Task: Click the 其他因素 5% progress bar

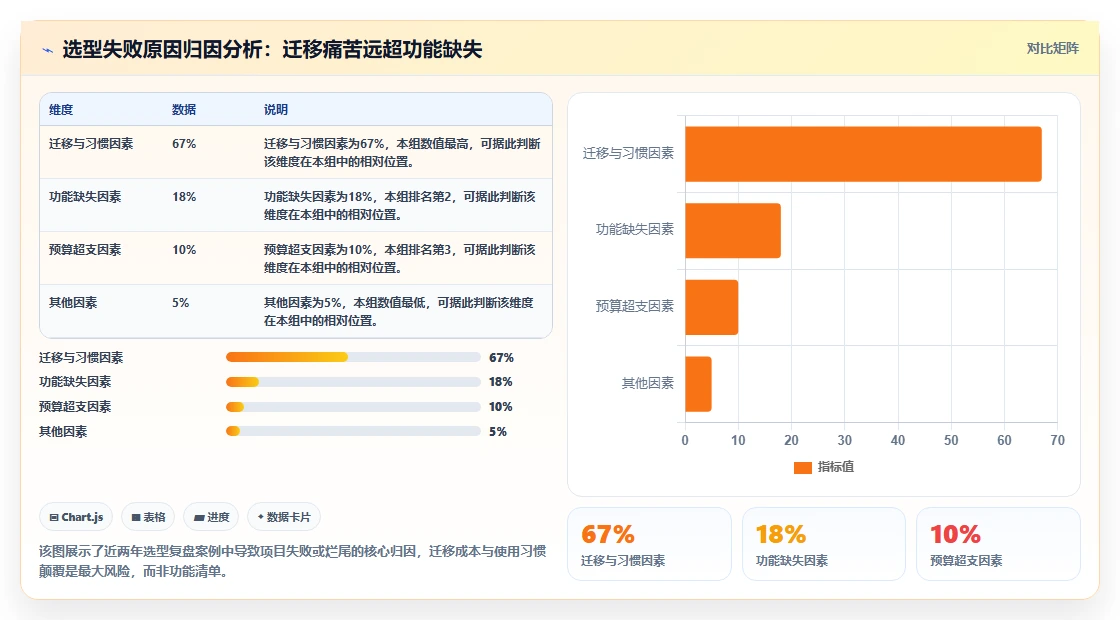Action: pos(353,431)
